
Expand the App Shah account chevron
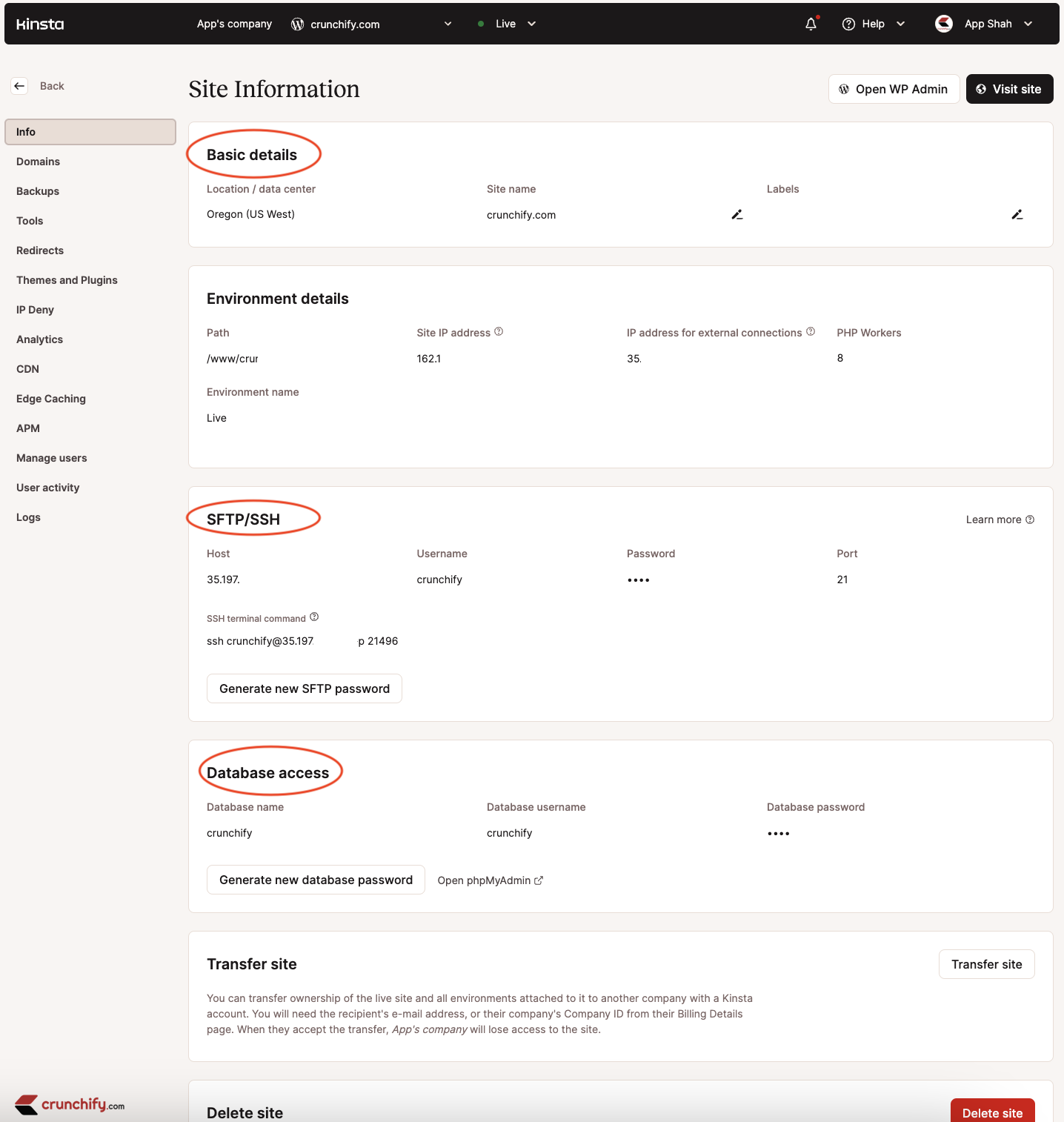pos(1028,24)
